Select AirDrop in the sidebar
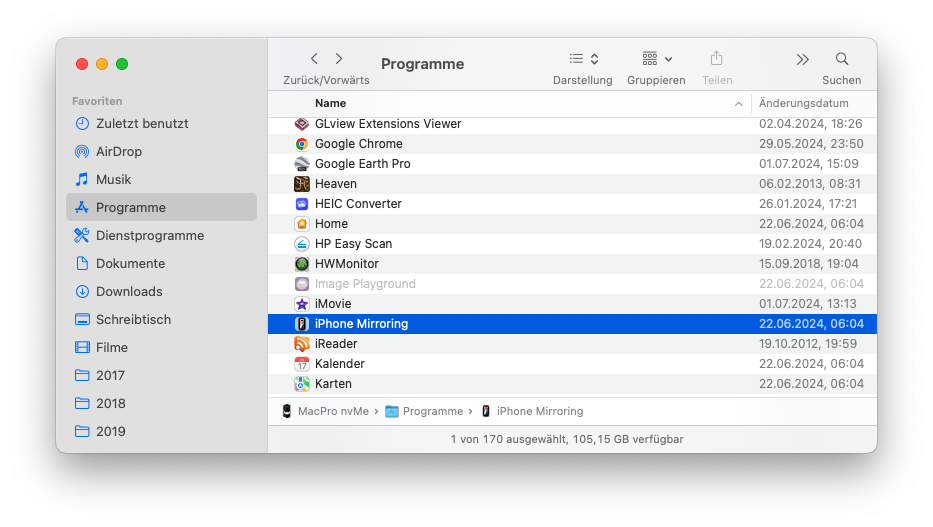The image size is (933, 527). 161,152
